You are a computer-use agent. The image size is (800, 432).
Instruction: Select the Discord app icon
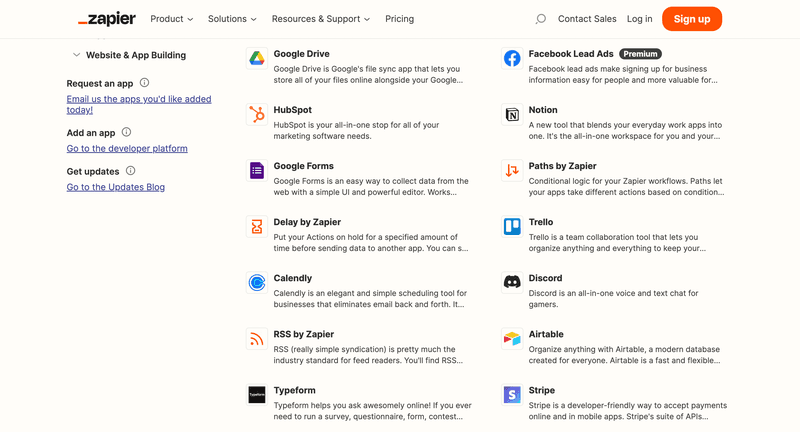tap(512, 282)
